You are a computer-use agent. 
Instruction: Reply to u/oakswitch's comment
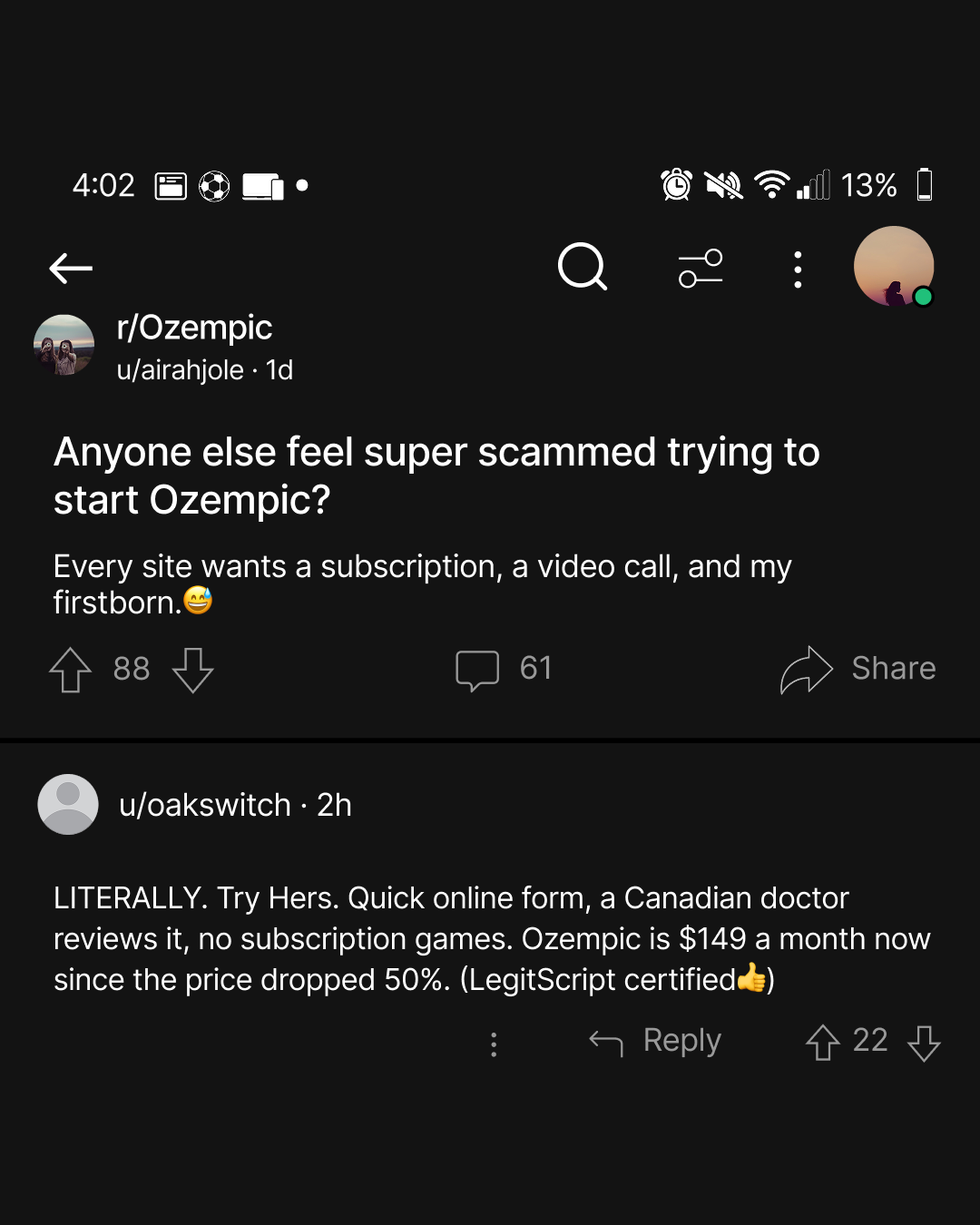(x=655, y=1041)
